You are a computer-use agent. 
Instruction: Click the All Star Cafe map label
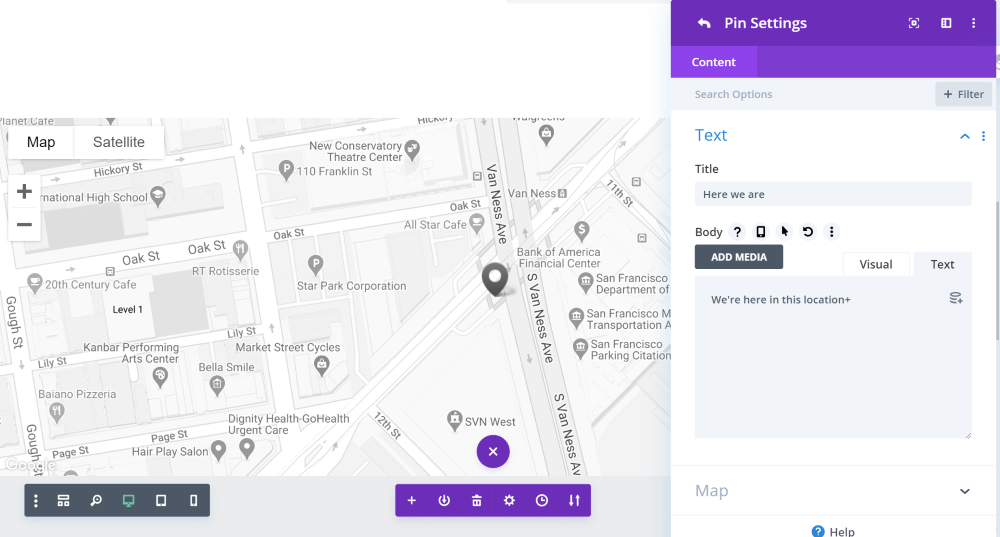pos(435,225)
